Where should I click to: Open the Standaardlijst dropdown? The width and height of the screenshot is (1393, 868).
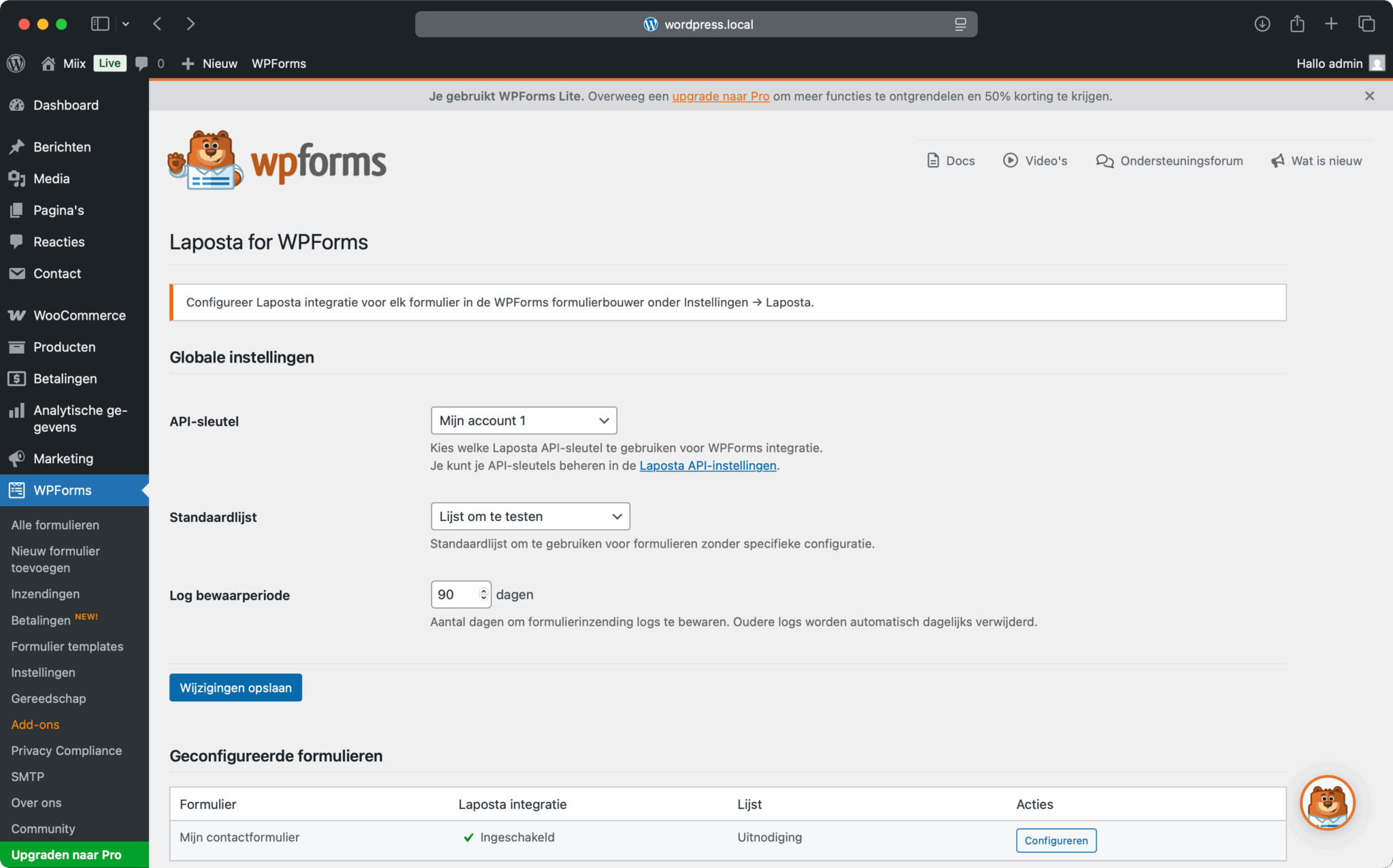tap(530, 516)
